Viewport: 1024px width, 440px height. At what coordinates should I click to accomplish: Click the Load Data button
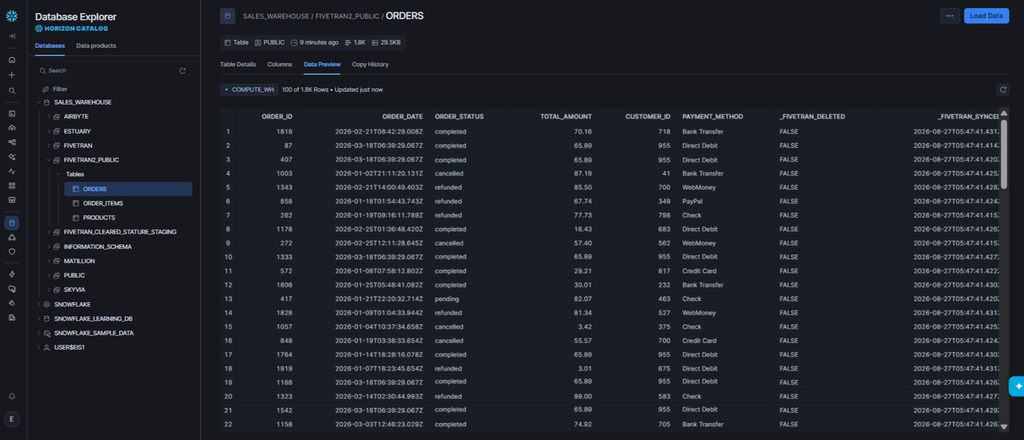pyautogui.click(x=986, y=16)
